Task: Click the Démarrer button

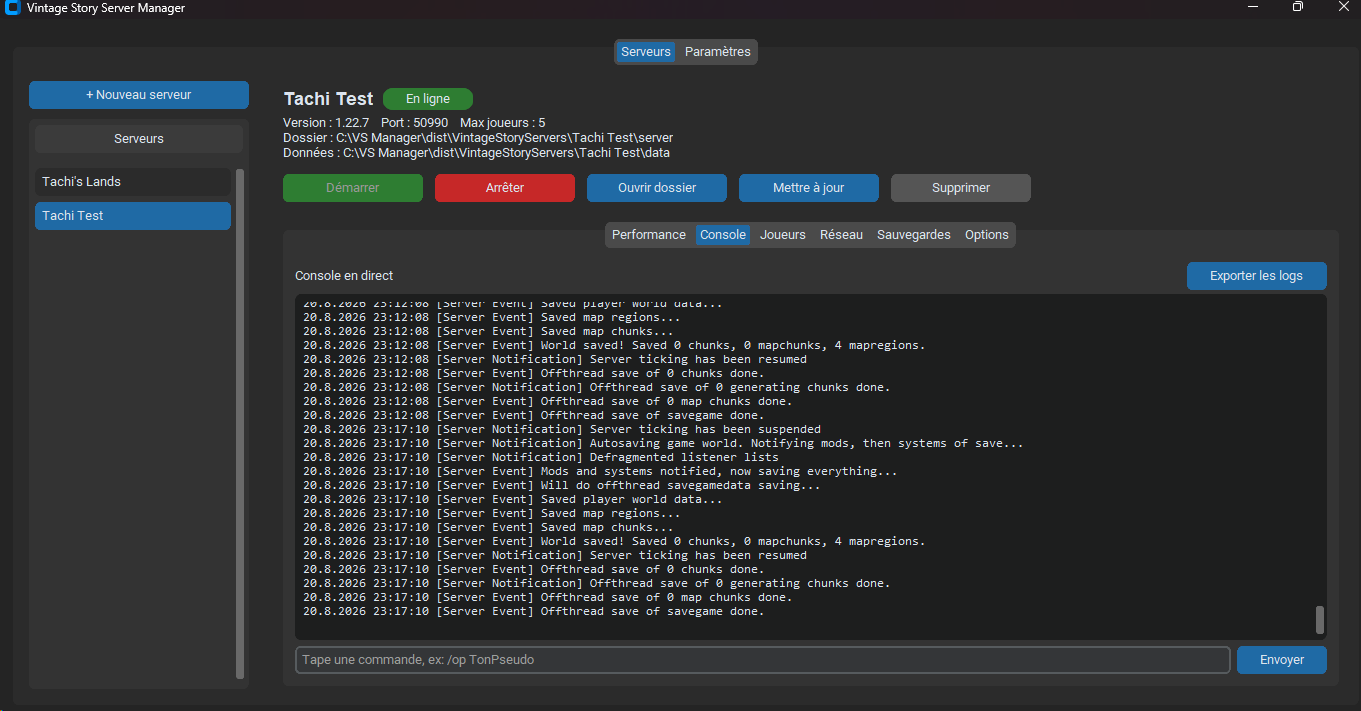Action: coord(353,188)
